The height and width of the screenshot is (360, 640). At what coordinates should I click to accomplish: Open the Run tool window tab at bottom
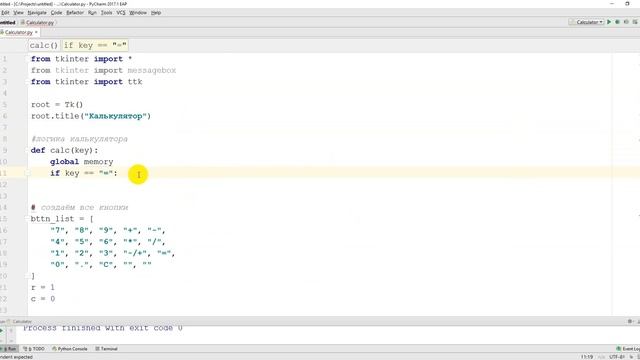(9, 349)
